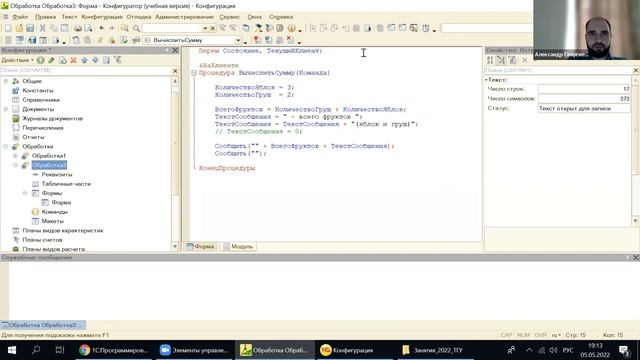The width and height of the screenshot is (640, 360).
Task: Click the Open file toolbar icon
Action: [x=19, y=28]
